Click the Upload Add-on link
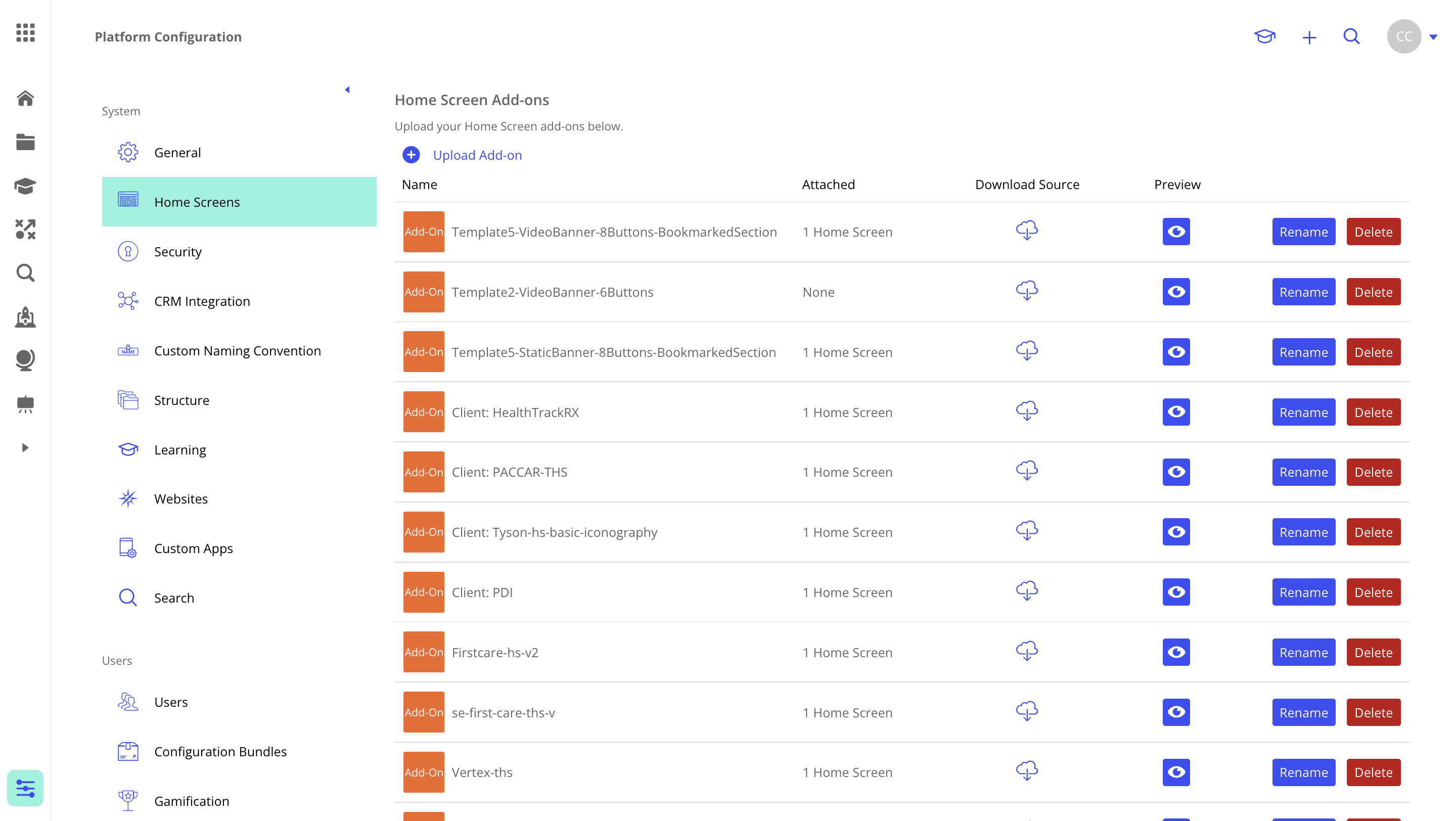Image resolution: width=1456 pixels, height=821 pixels. (476, 155)
